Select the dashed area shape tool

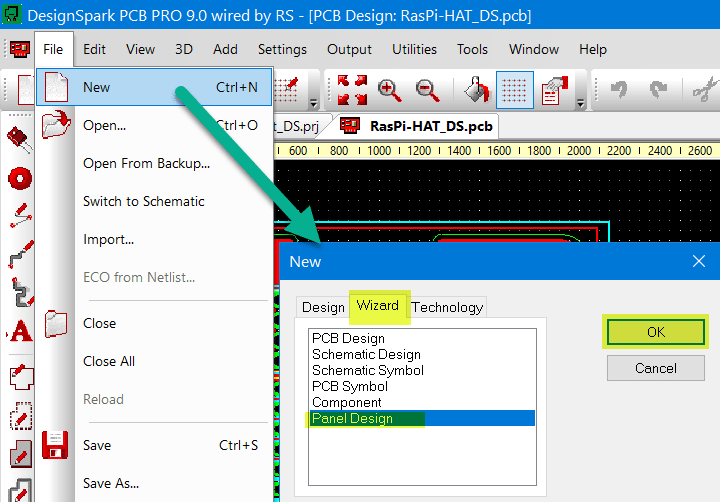tap(21, 416)
